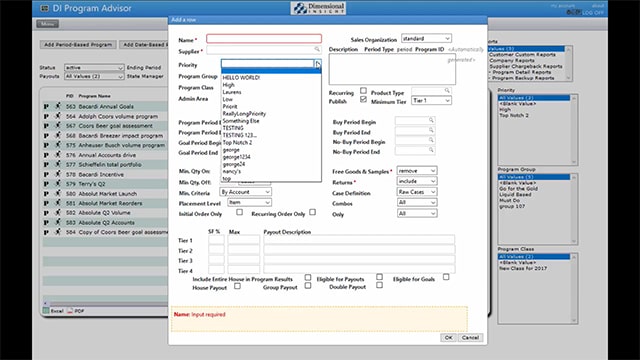Open the Free Goods & Samples dropdown
This screenshot has width=640, height=360.
coord(417,171)
